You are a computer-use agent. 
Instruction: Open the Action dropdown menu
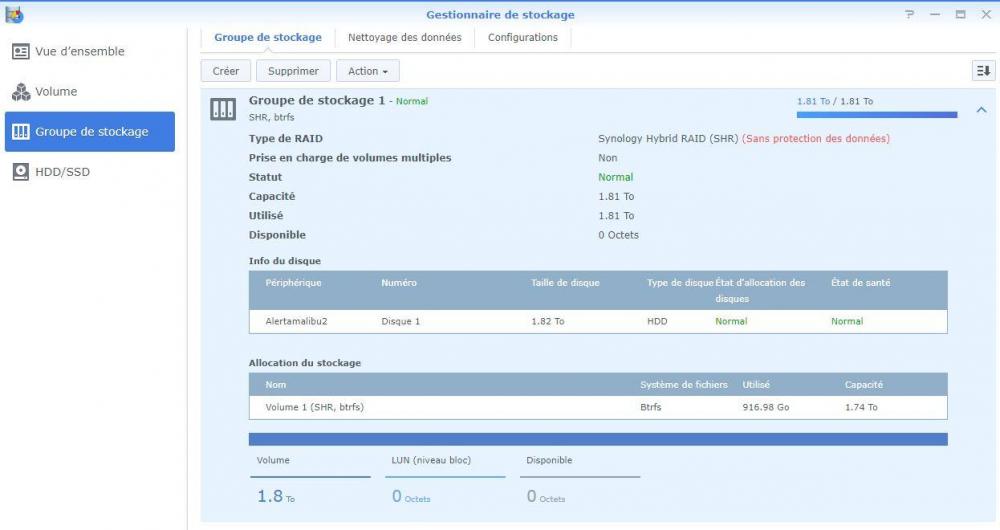[x=367, y=71]
